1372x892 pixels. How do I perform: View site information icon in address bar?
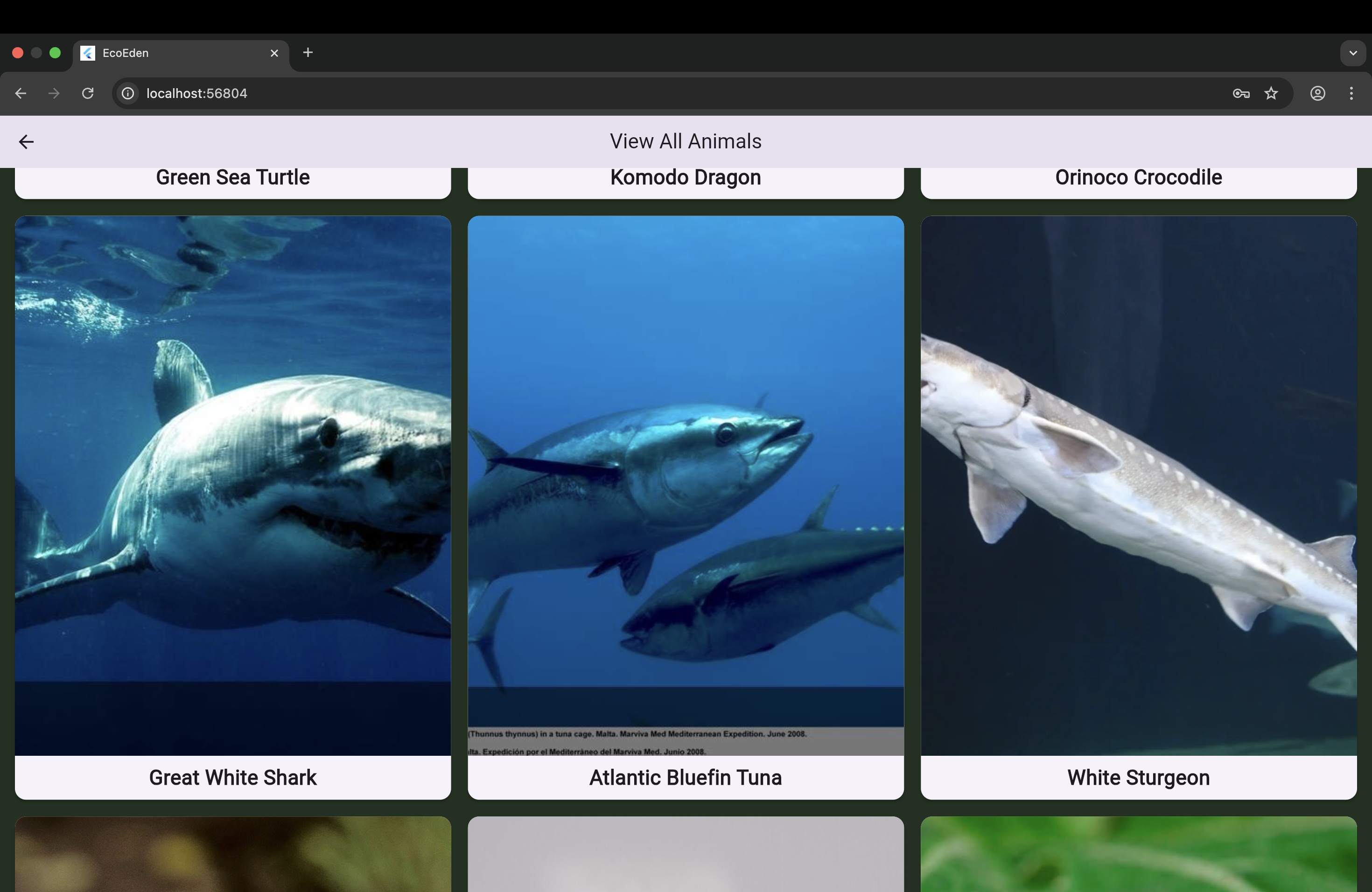click(128, 93)
